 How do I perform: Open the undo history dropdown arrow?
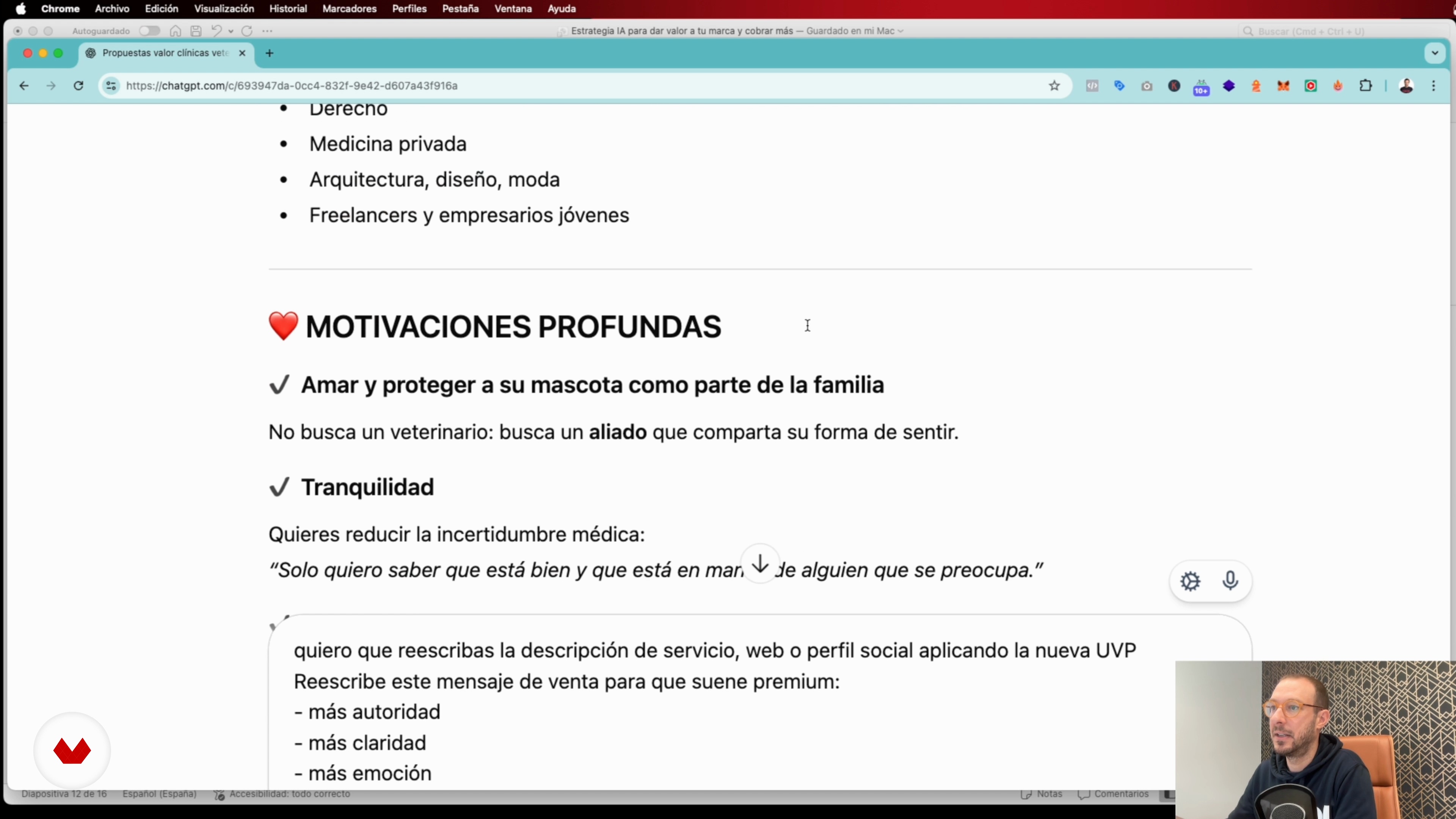click(231, 31)
